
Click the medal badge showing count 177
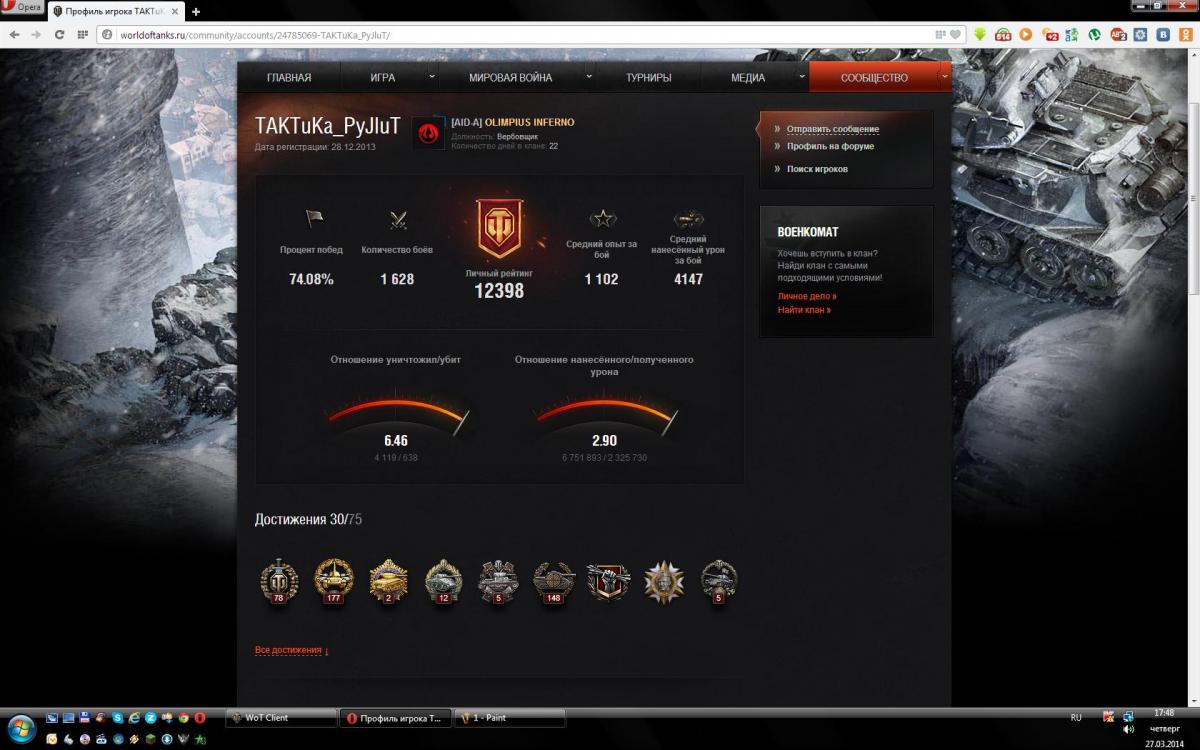334,580
